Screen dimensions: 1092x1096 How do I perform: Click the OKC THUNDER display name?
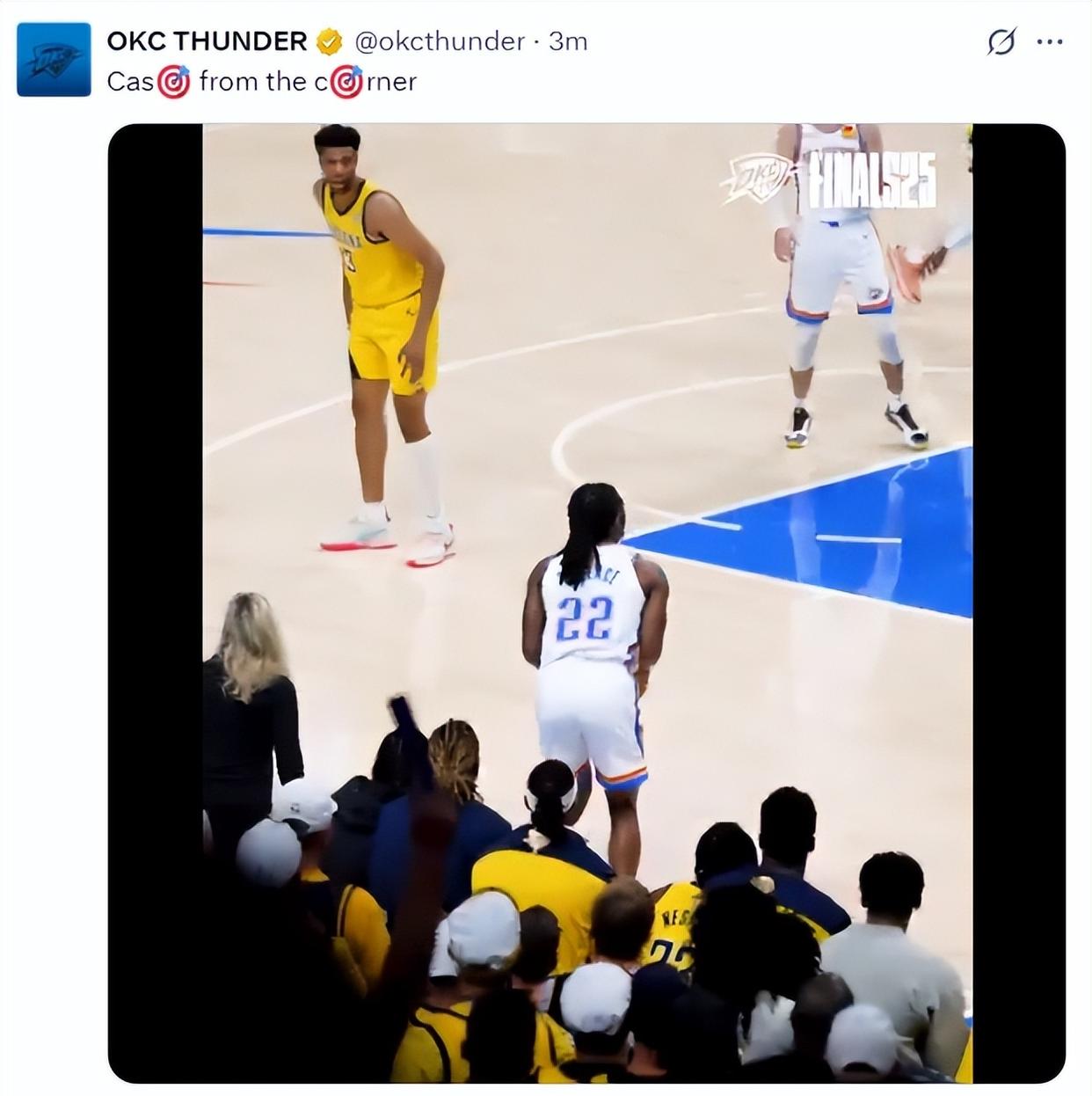pos(207,41)
